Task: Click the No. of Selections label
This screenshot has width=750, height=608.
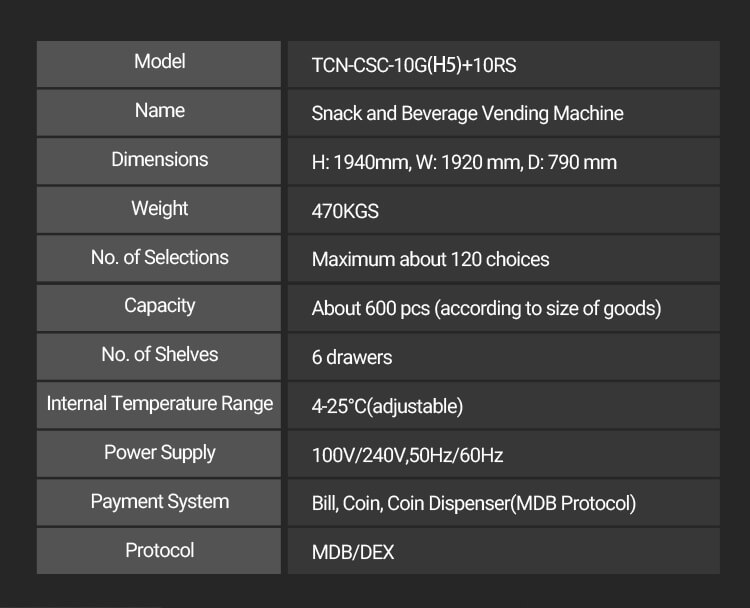Action: pos(159,258)
